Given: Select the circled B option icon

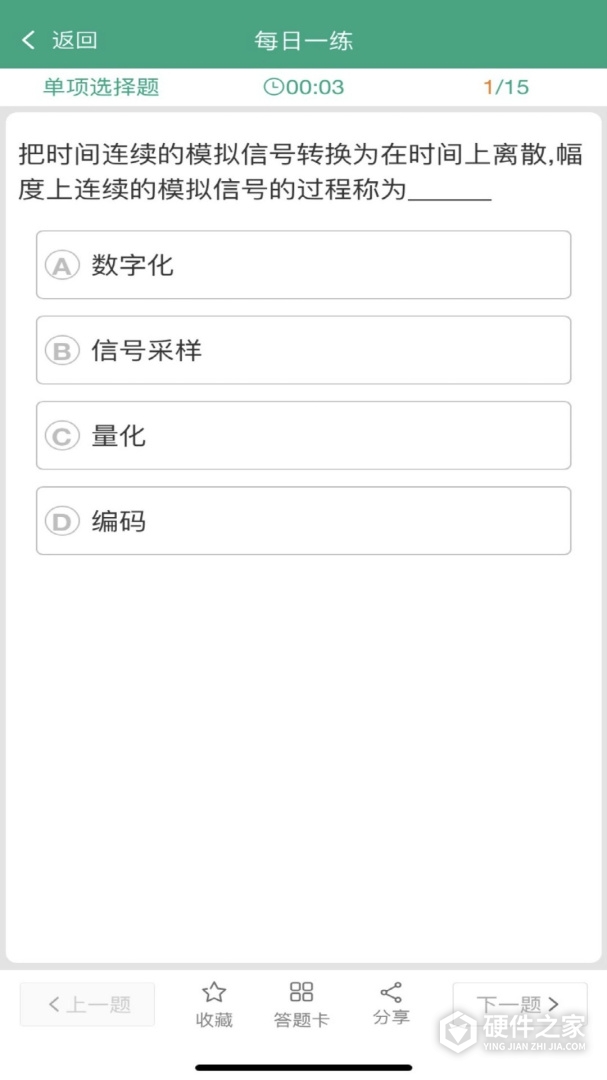Looking at the screenshot, I should [62, 351].
